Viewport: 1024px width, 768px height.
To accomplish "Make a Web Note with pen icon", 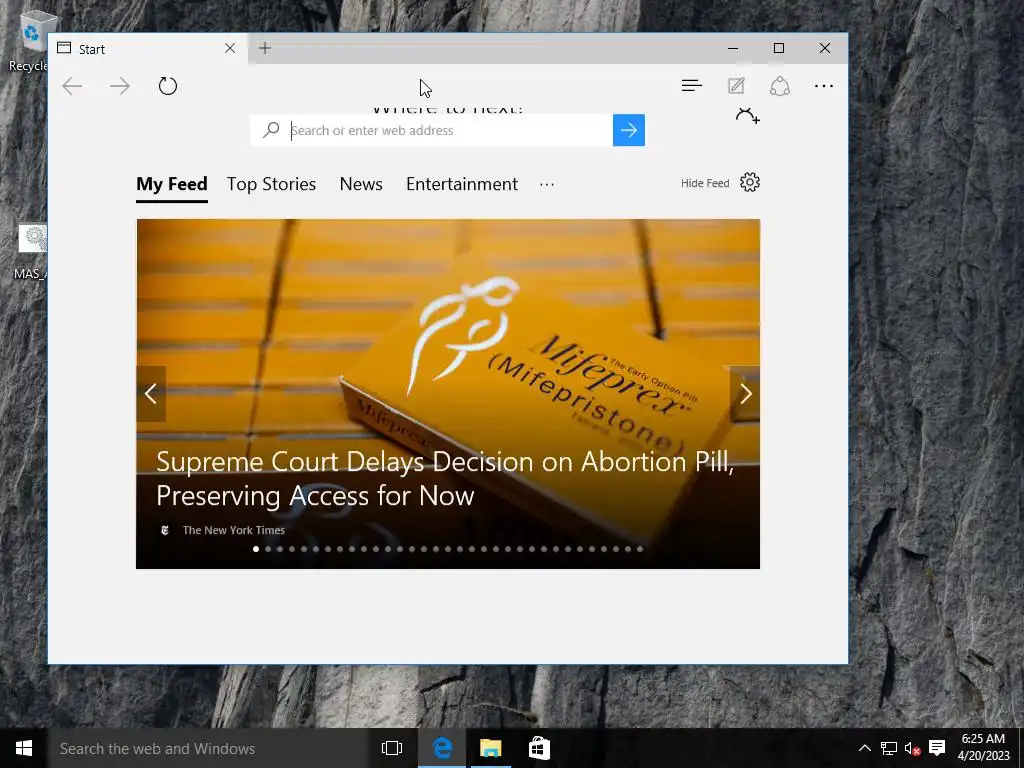I will click(x=736, y=86).
